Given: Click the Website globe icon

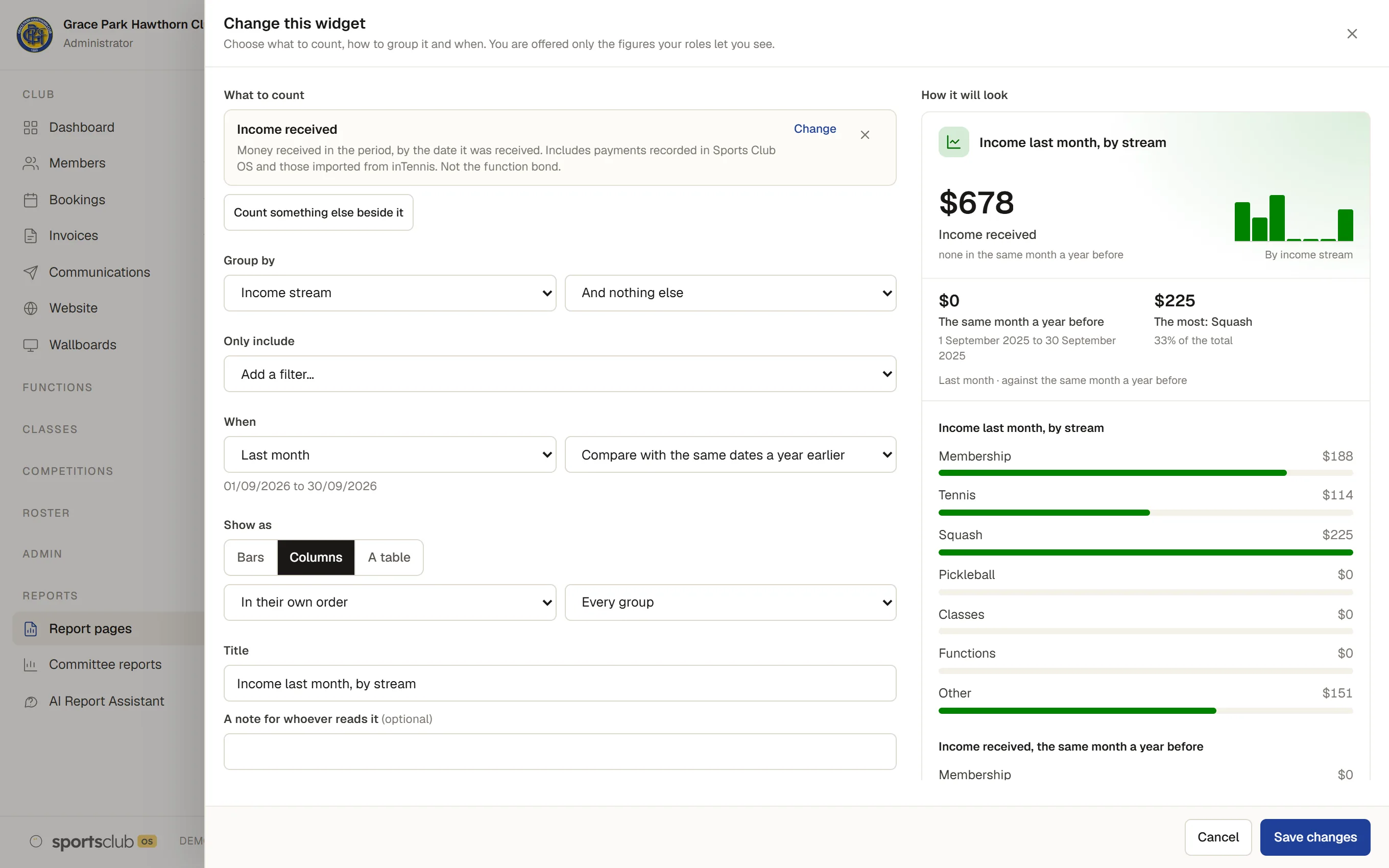Looking at the screenshot, I should pyautogui.click(x=31, y=308).
